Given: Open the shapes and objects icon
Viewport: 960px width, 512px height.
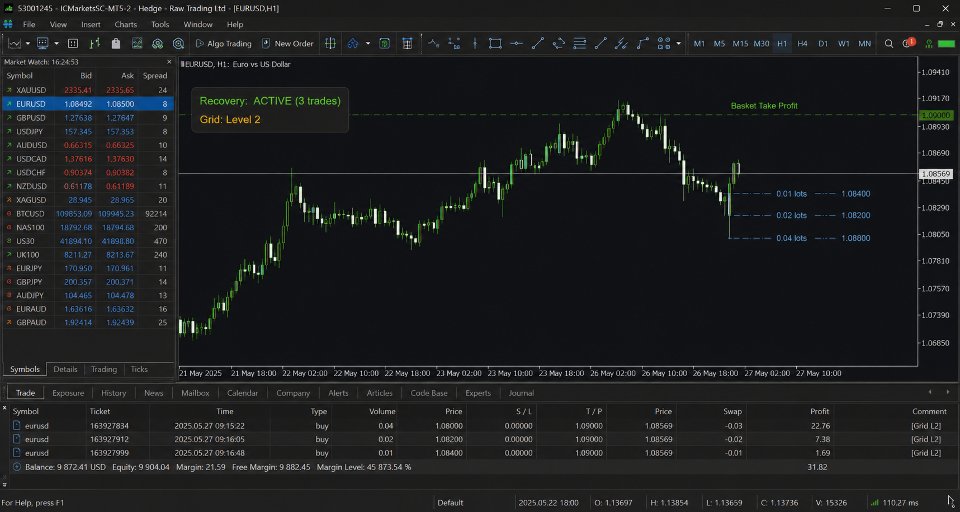Looking at the screenshot, I should [664, 43].
